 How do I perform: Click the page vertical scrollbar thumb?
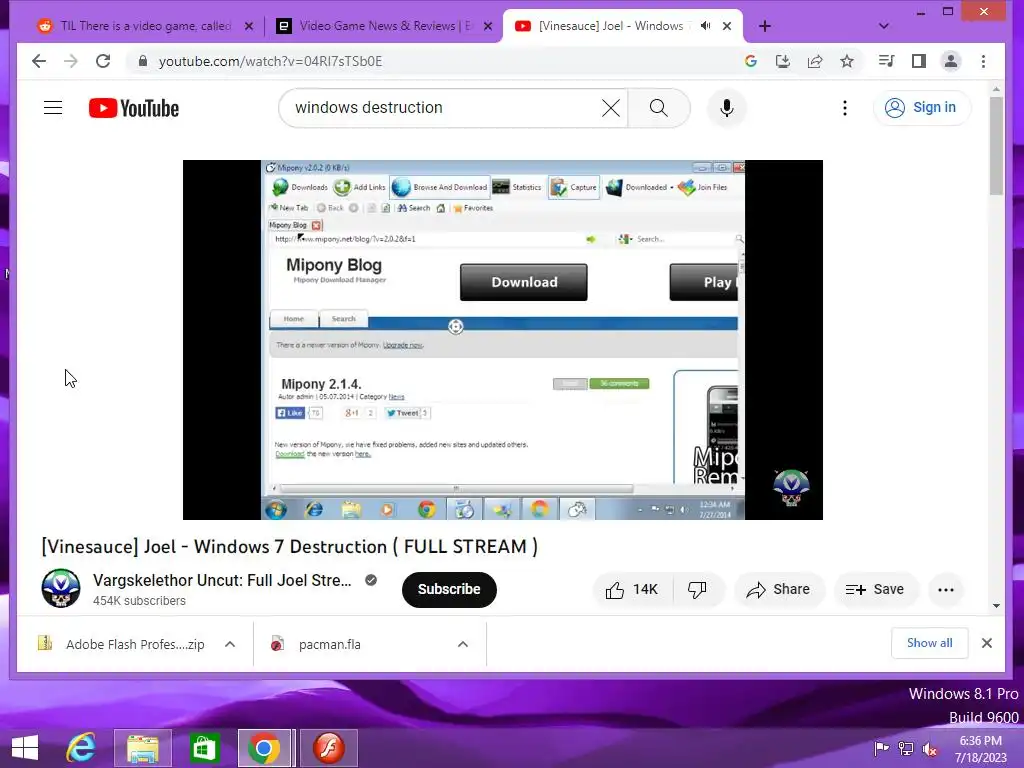[x=996, y=145]
